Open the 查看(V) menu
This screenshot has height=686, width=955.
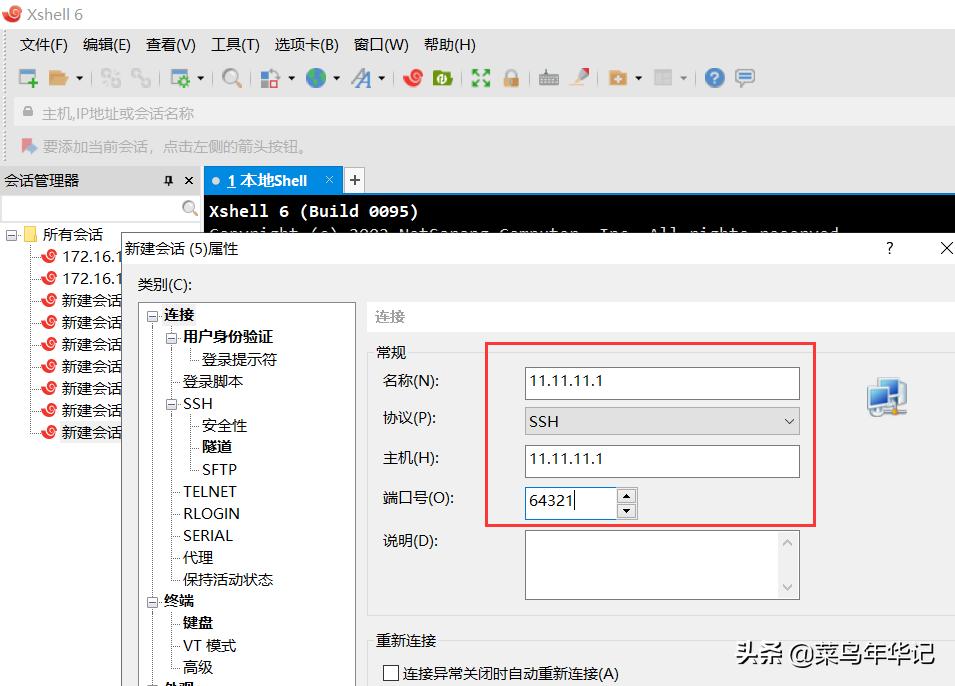[x=171, y=44]
